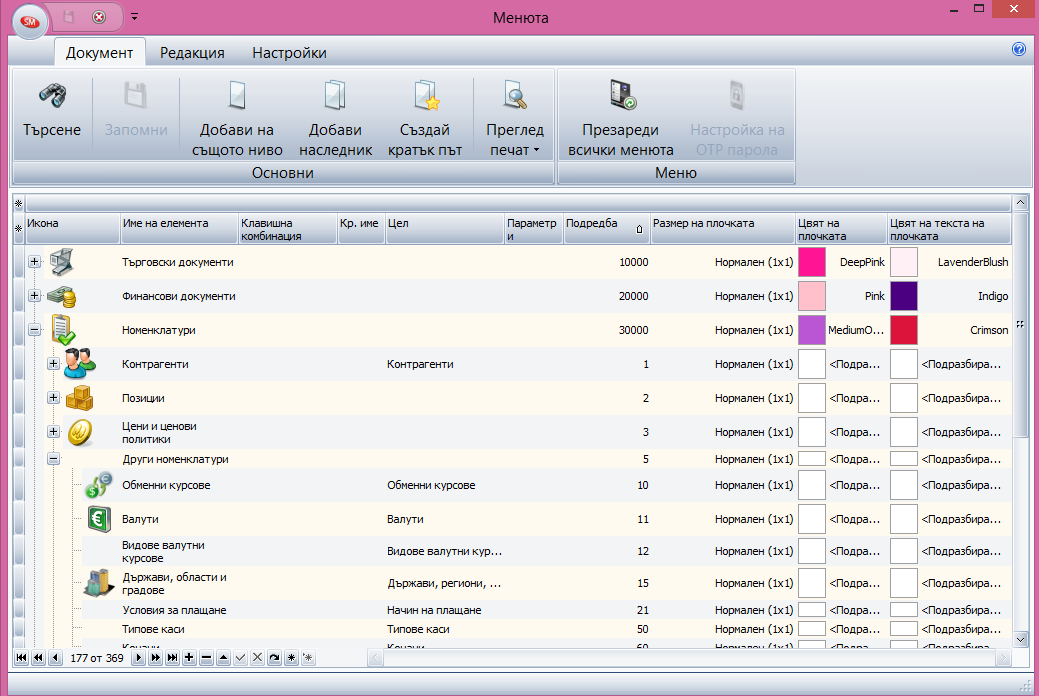This screenshot has height=696, width=1039.
Task: Click the DeepPink tile color swatch
Action: [x=812, y=262]
